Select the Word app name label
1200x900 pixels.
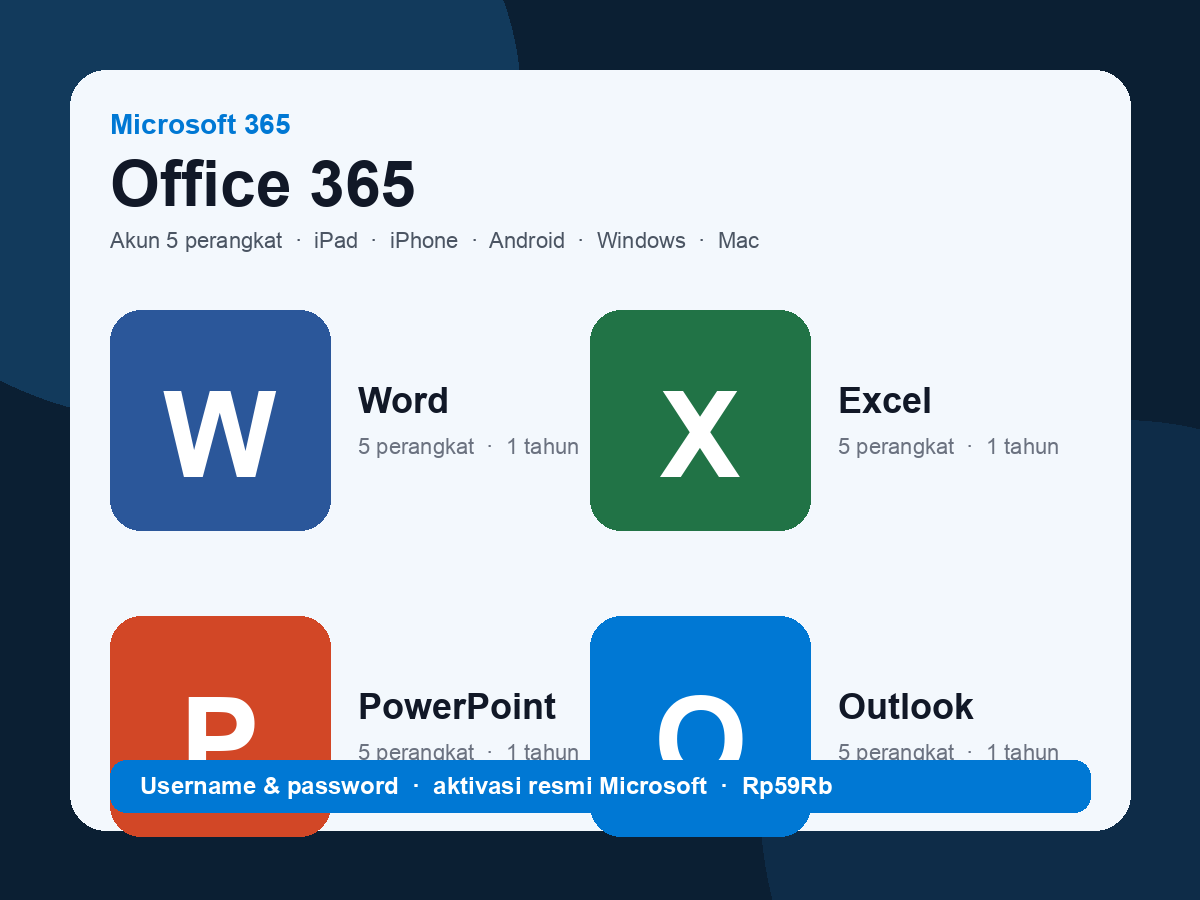(x=403, y=401)
